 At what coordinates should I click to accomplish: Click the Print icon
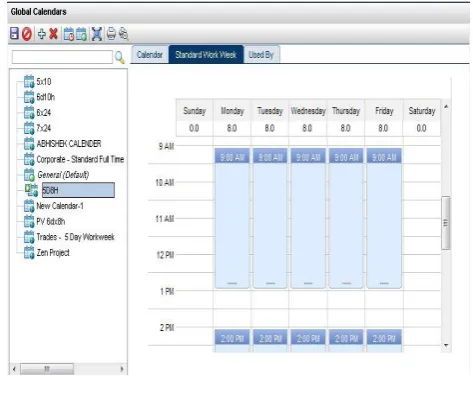[x=111, y=34]
